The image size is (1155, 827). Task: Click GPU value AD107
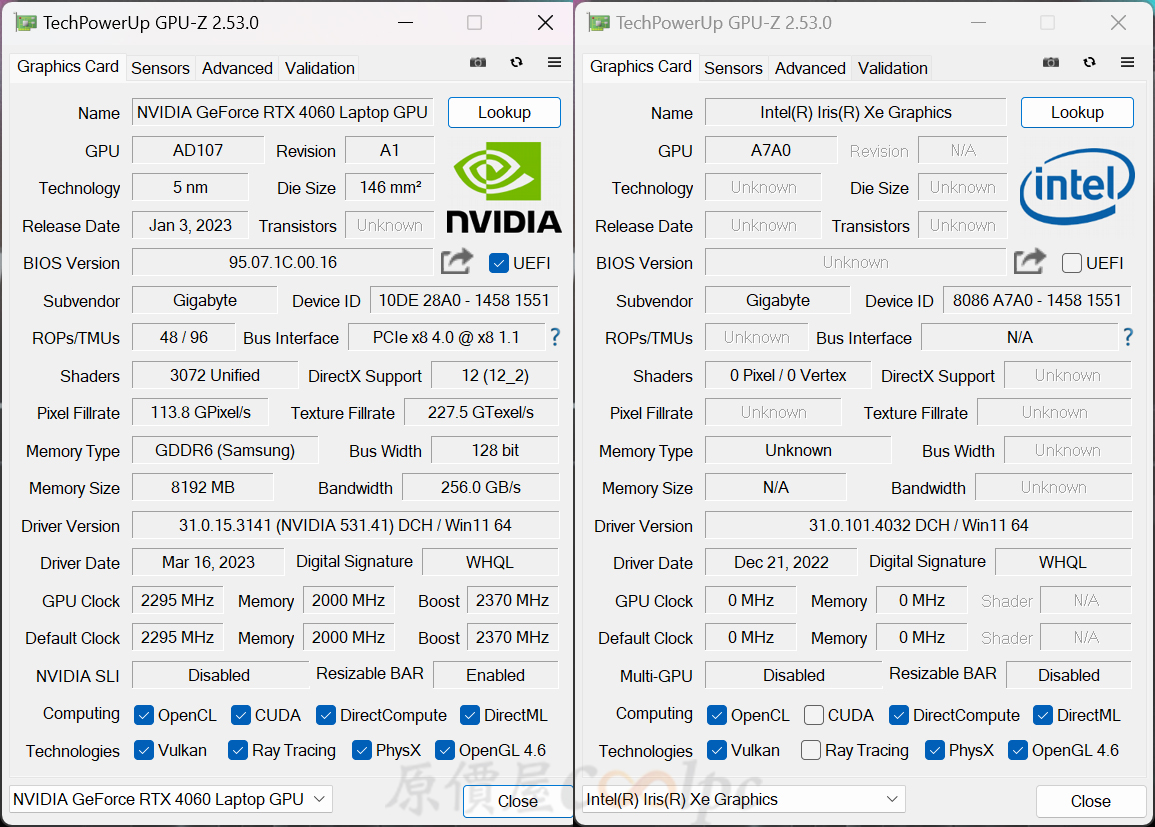point(198,150)
